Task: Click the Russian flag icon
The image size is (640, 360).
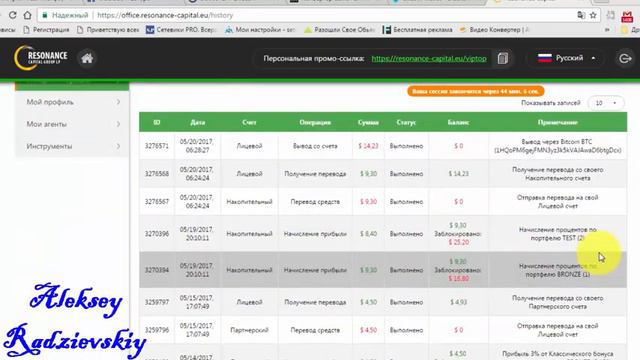Action: click(544, 58)
